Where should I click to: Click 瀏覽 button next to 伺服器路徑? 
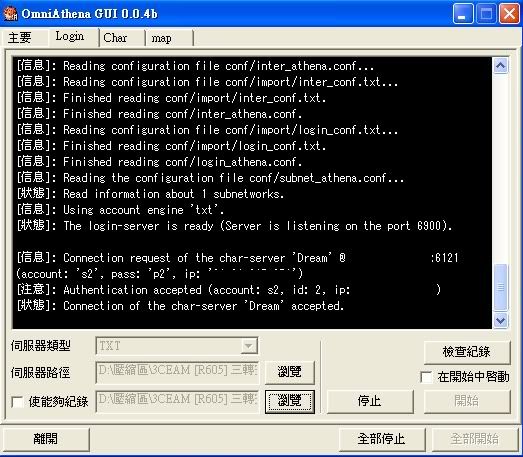[290, 372]
